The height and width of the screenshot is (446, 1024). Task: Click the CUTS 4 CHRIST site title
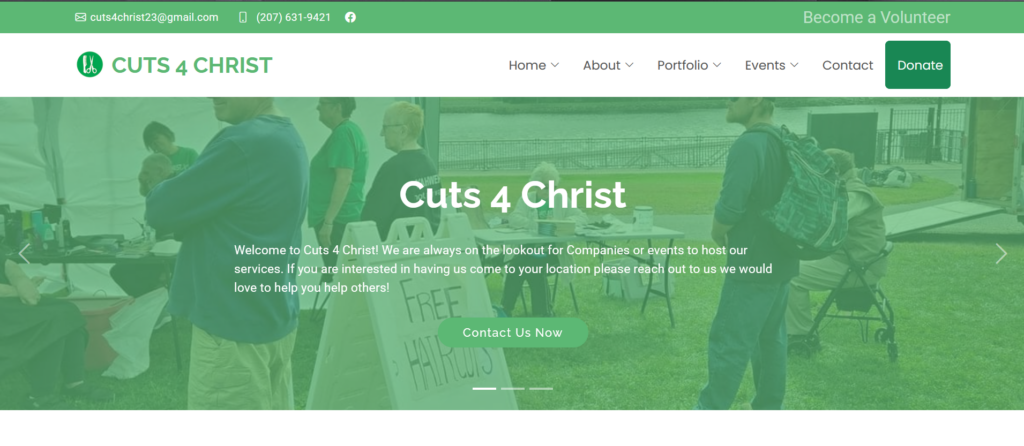[x=191, y=65]
